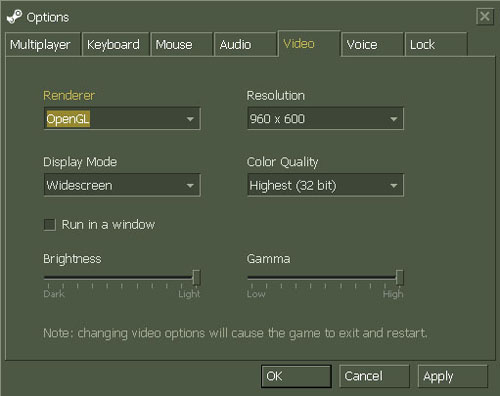Viewport: 500px width, 396px height.
Task: Switch to the Lock tab
Action: pyautogui.click(x=436, y=44)
